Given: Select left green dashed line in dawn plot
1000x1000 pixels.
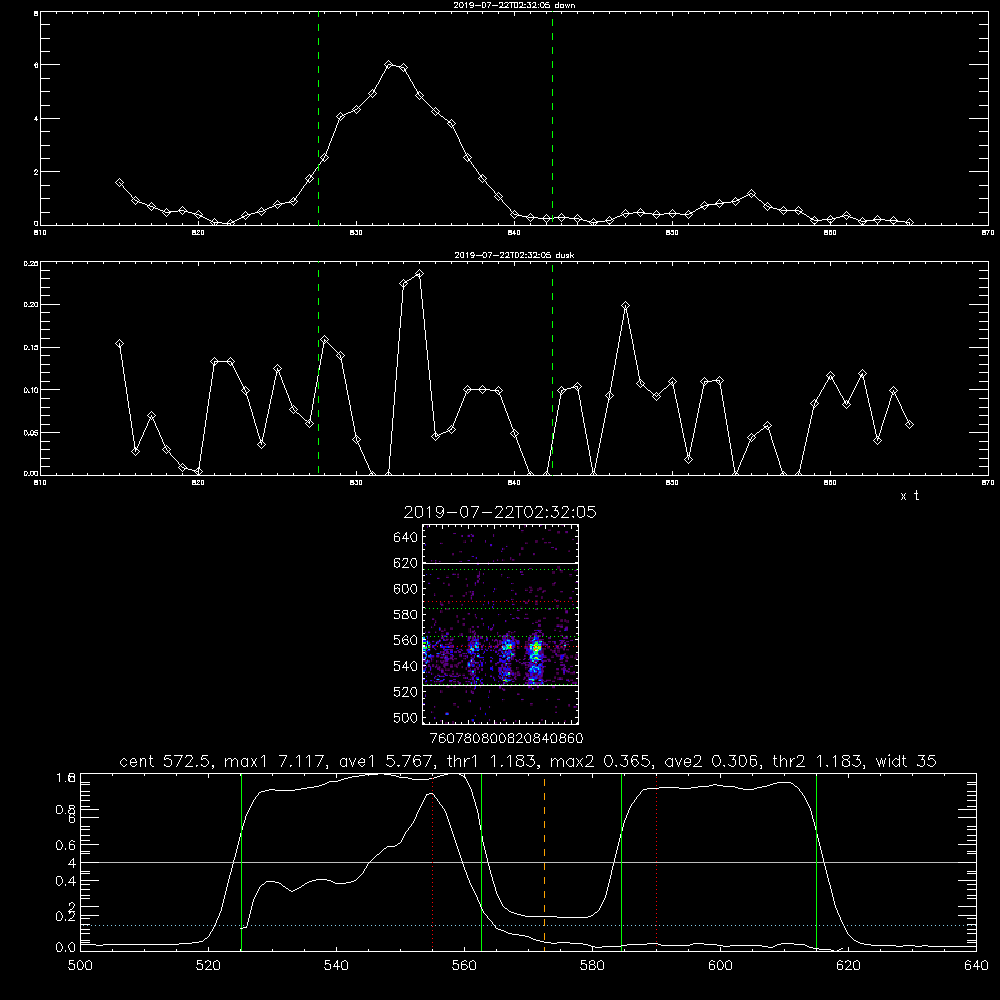Looking at the screenshot, I should [x=318, y=118].
